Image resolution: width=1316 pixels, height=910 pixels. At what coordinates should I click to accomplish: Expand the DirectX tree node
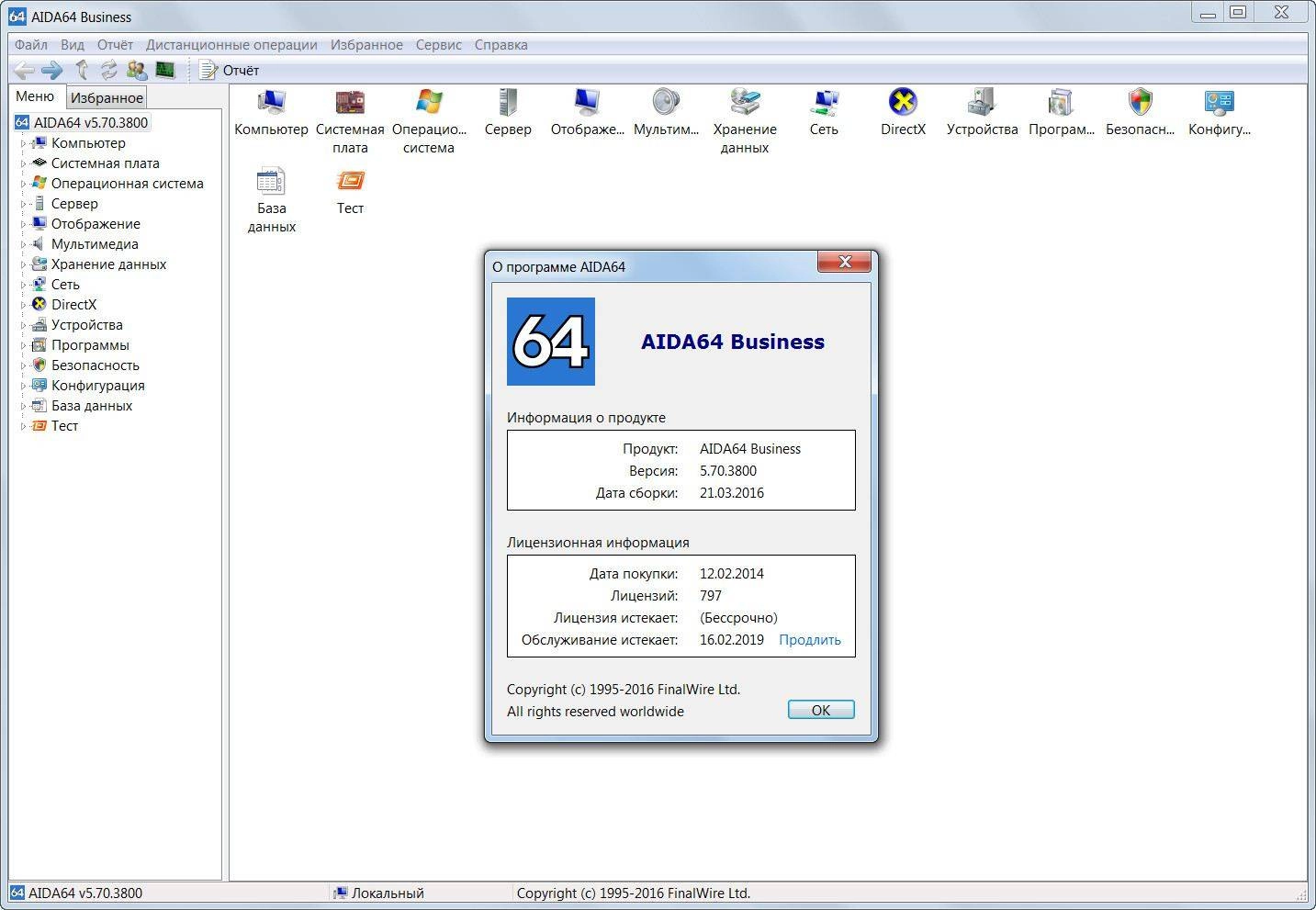point(24,305)
